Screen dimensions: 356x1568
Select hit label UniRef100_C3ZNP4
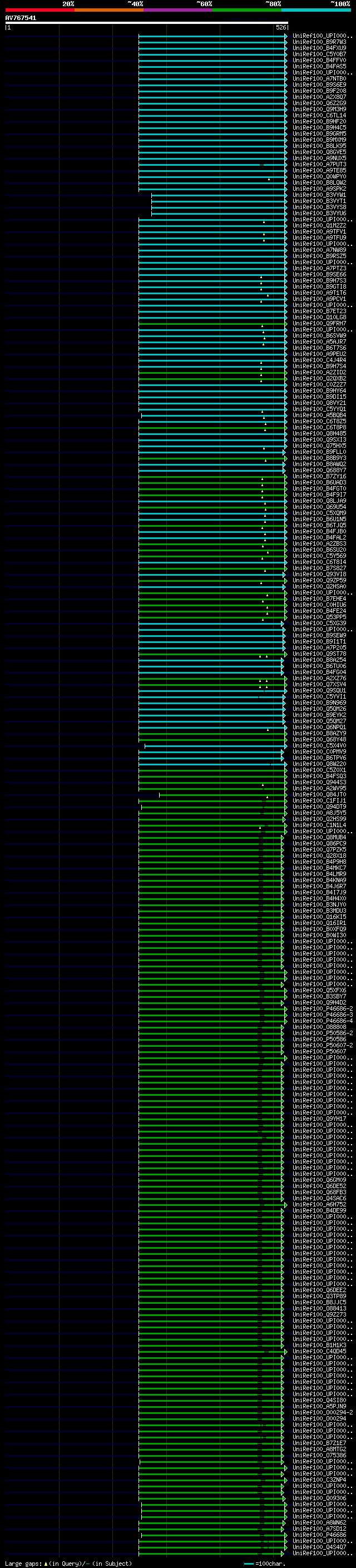click(319, 1480)
